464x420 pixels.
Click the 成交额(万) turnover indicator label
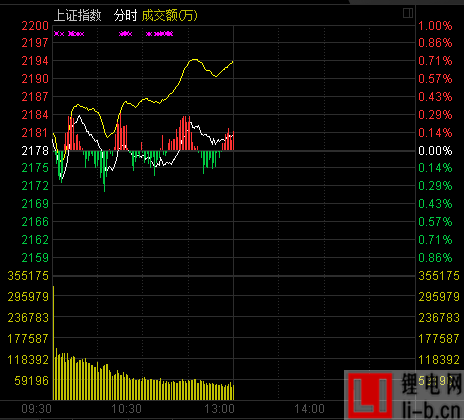[170, 15]
